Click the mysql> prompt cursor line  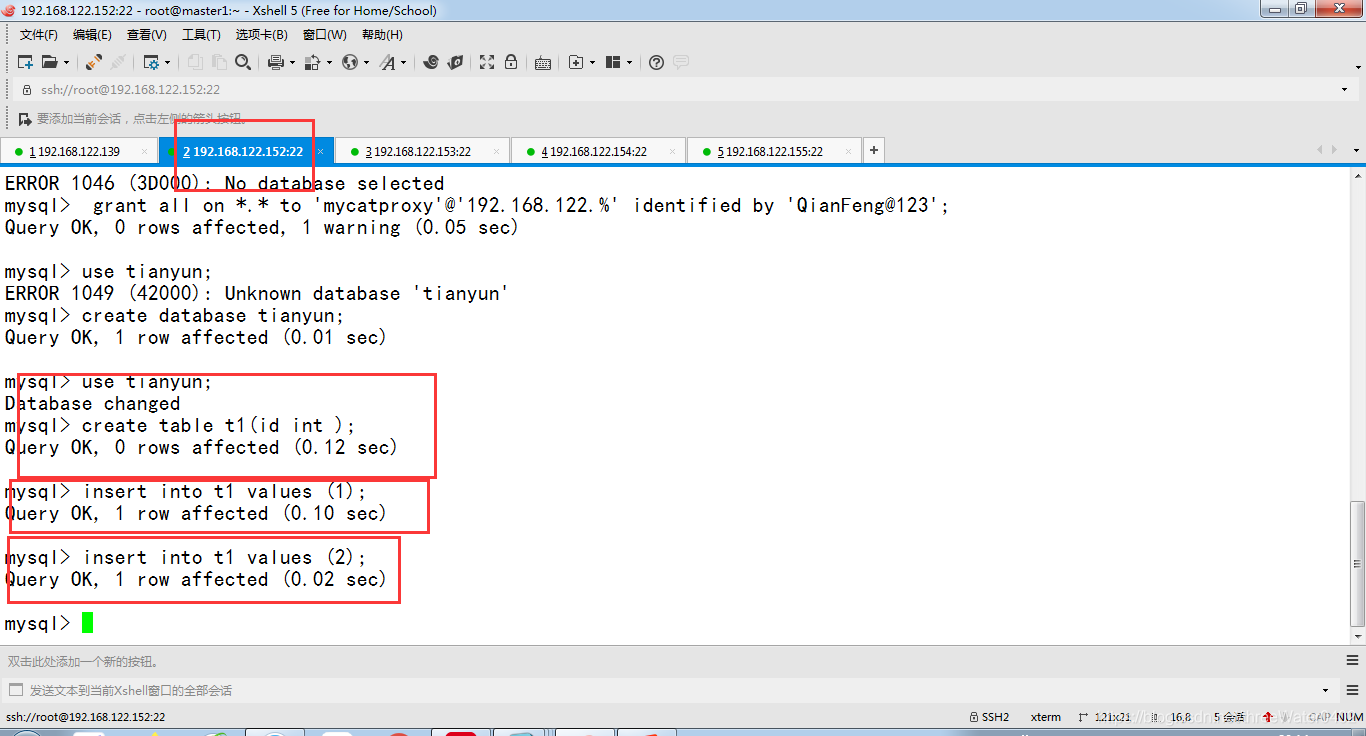[49, 624]
